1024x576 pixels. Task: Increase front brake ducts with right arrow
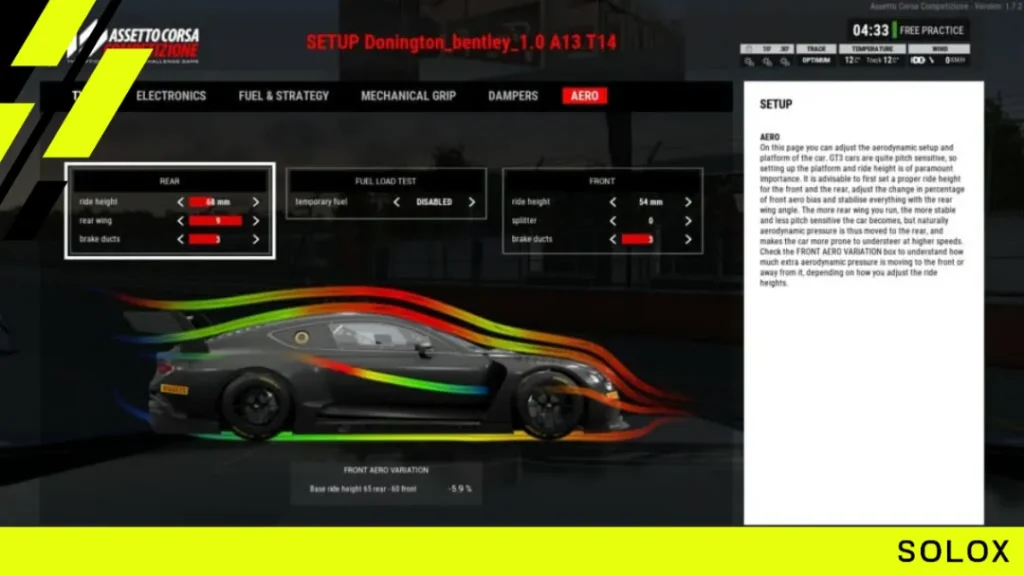[x=688, y=239]
